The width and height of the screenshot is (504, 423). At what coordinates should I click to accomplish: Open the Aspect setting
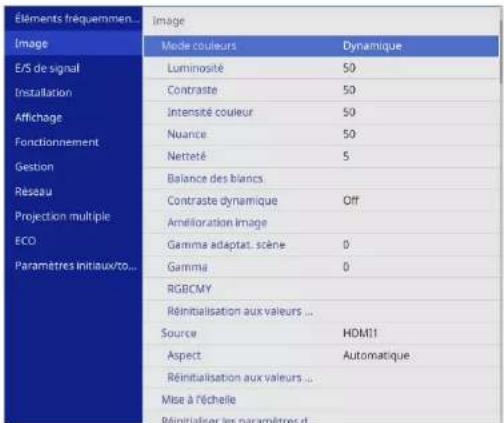(321, 355)
